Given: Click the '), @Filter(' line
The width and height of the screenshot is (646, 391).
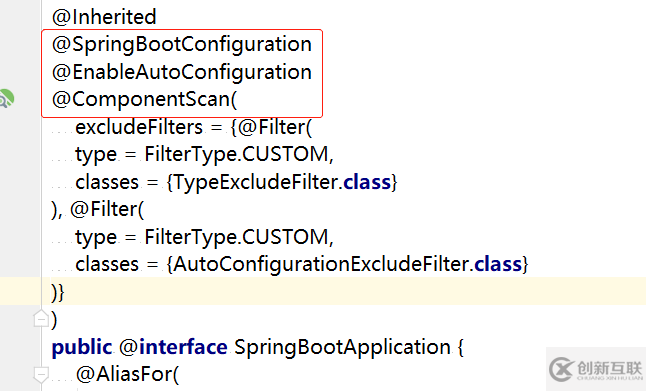Looking at the screenshot, I should (x=98, y=209).
